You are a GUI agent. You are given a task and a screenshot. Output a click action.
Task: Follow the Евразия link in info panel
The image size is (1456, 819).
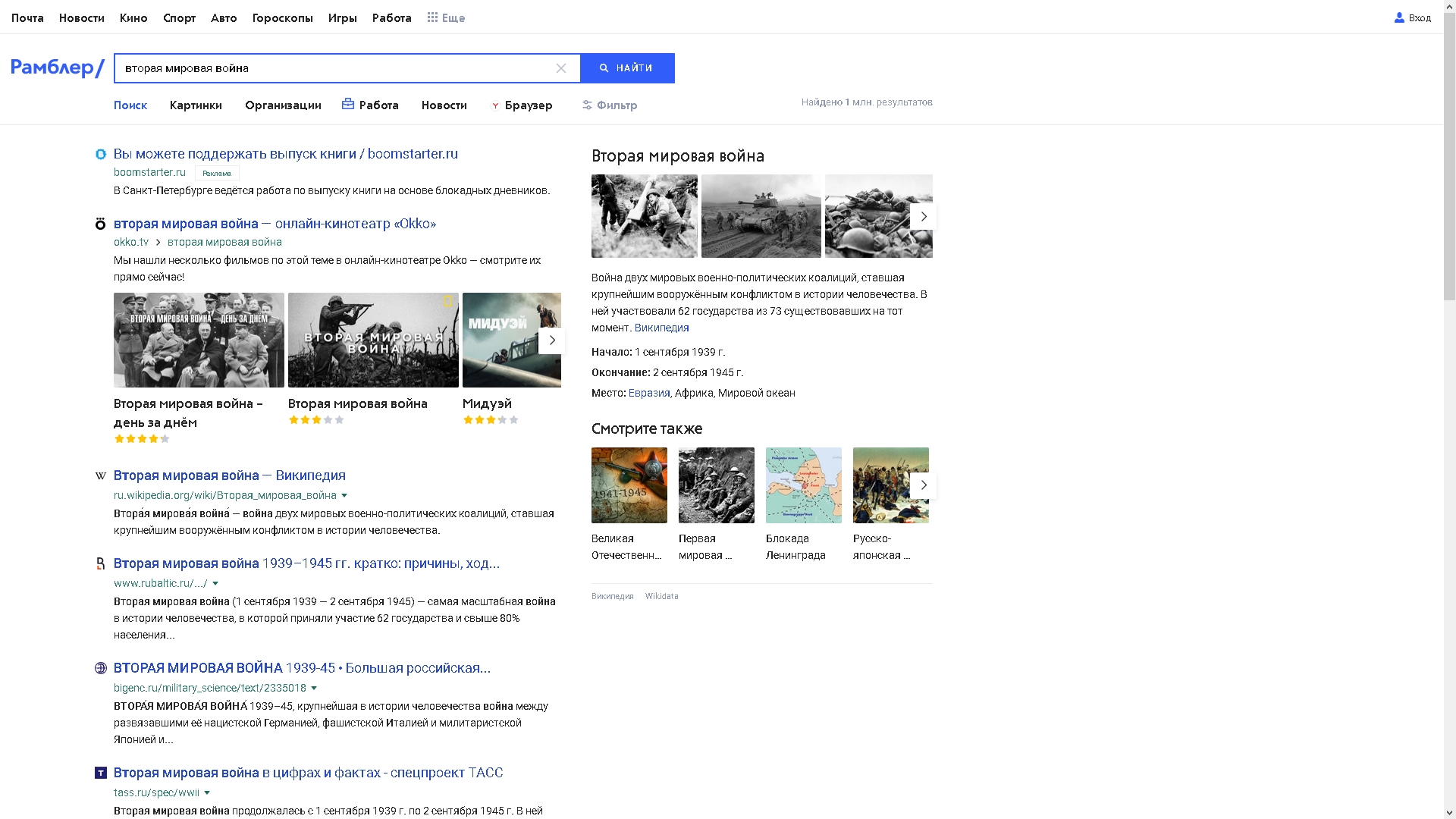point(649,393)
